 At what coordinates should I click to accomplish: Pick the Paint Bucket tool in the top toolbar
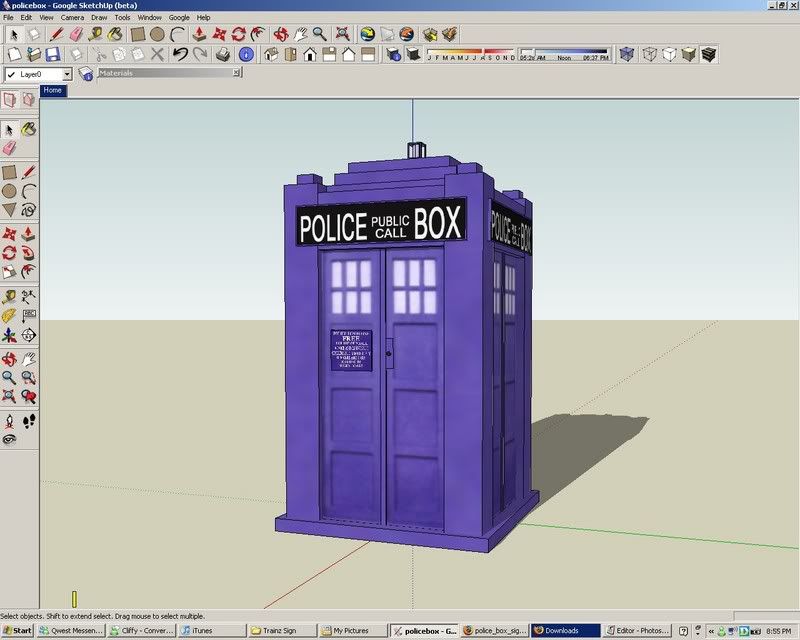tap(115, 35)
